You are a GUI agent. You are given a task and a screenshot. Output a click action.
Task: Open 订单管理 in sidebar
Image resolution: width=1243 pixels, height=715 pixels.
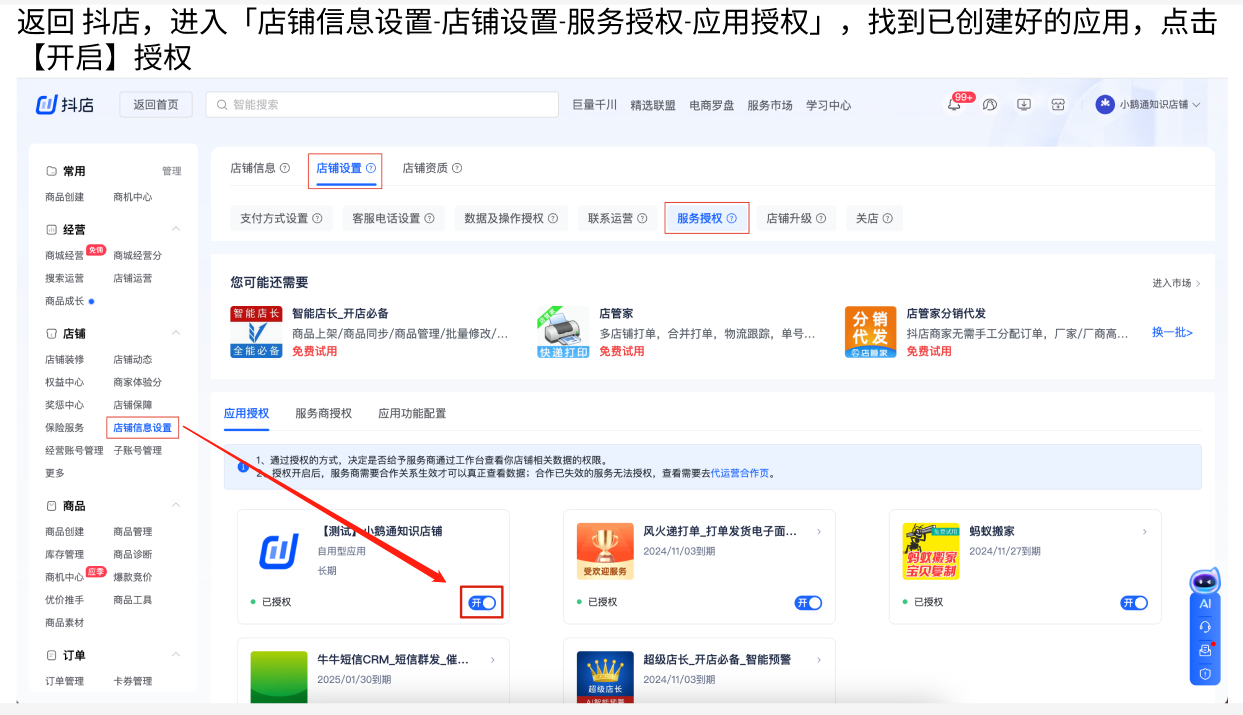[x=65, y=681]
